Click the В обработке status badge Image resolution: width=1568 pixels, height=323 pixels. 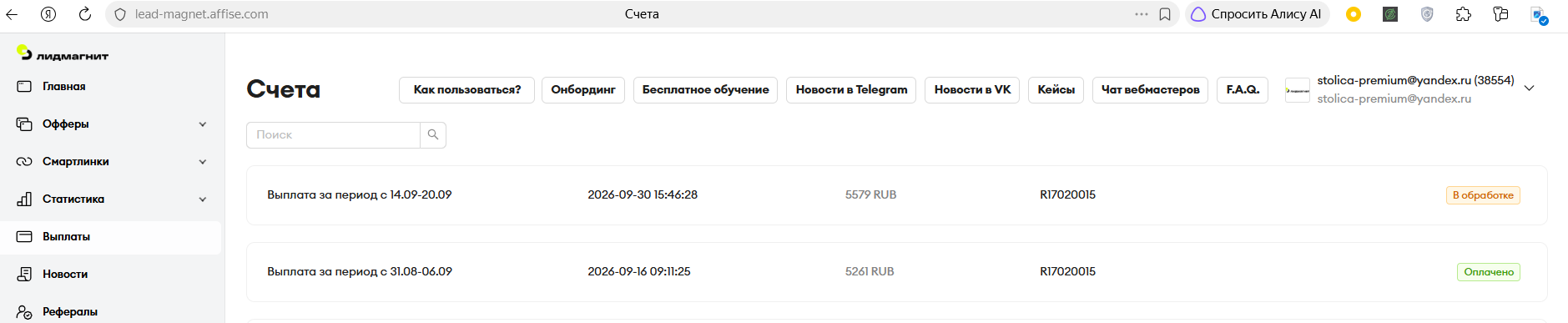(x=1483, y=195)
